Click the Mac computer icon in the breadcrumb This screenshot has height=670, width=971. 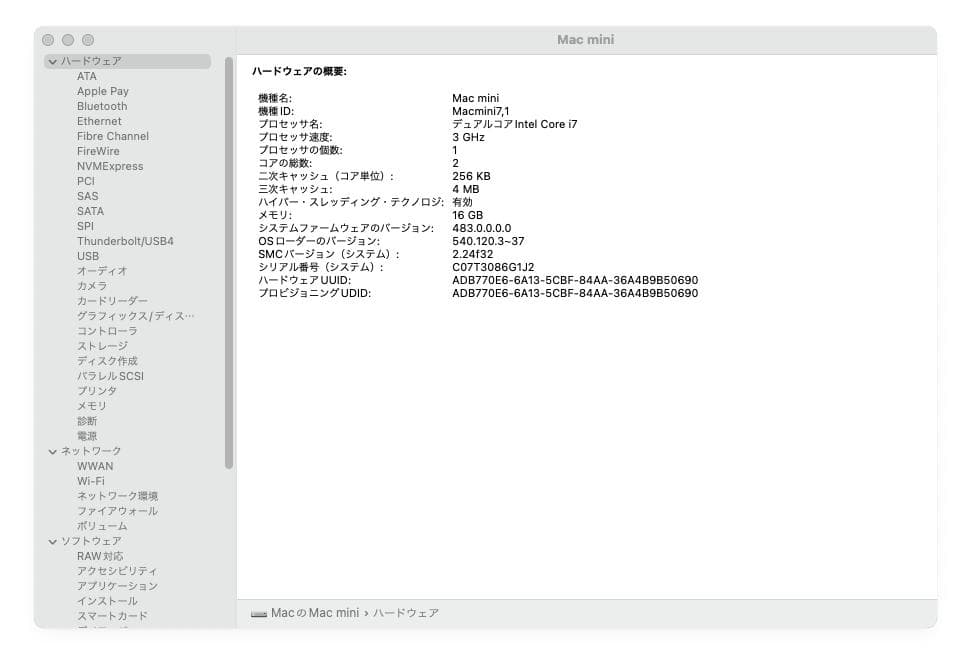pos(258,613)
